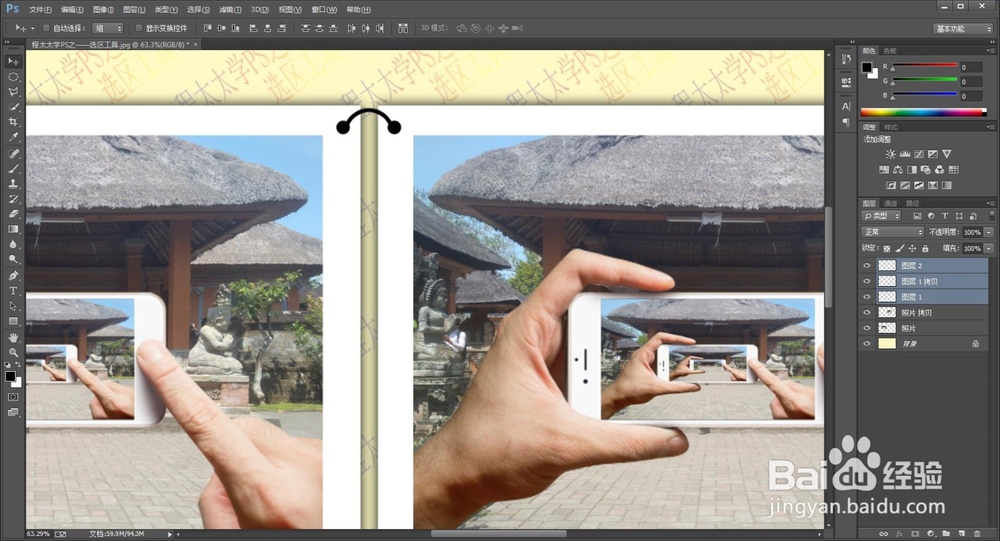Select the Eraser tool
This screenshot has height=541, width=1000.
tap(13, 214)
